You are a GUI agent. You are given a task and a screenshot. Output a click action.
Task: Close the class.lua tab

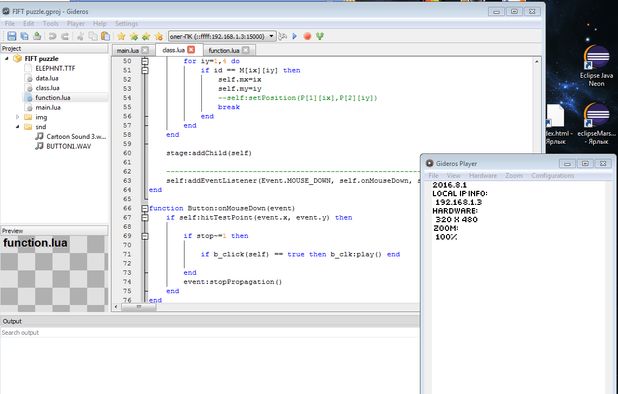click(x=191, y=50)
